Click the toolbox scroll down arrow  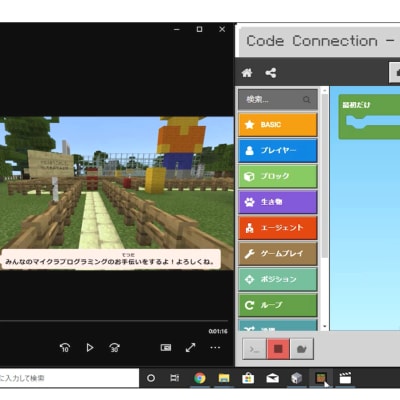click(325, 327)
